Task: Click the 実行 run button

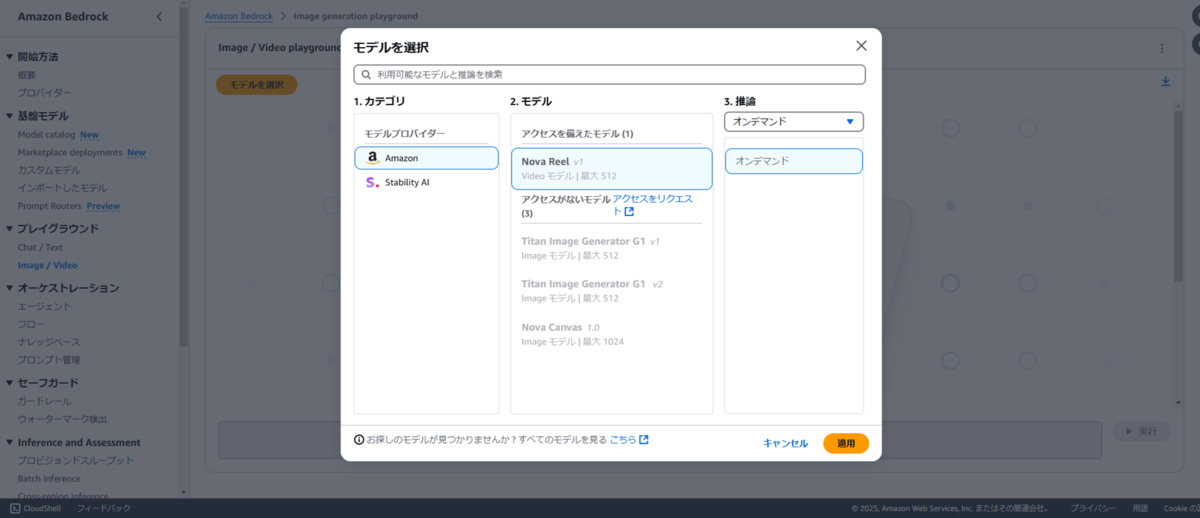Action: click(x=1141, y=431)
